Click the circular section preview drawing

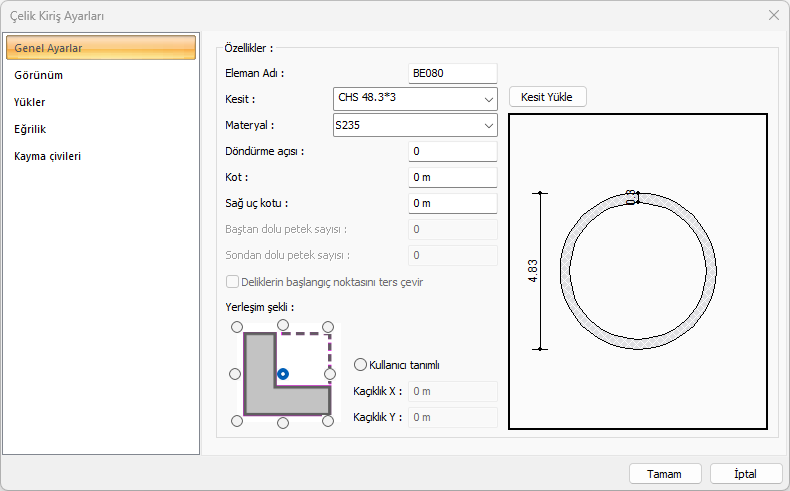pos(637,270)
